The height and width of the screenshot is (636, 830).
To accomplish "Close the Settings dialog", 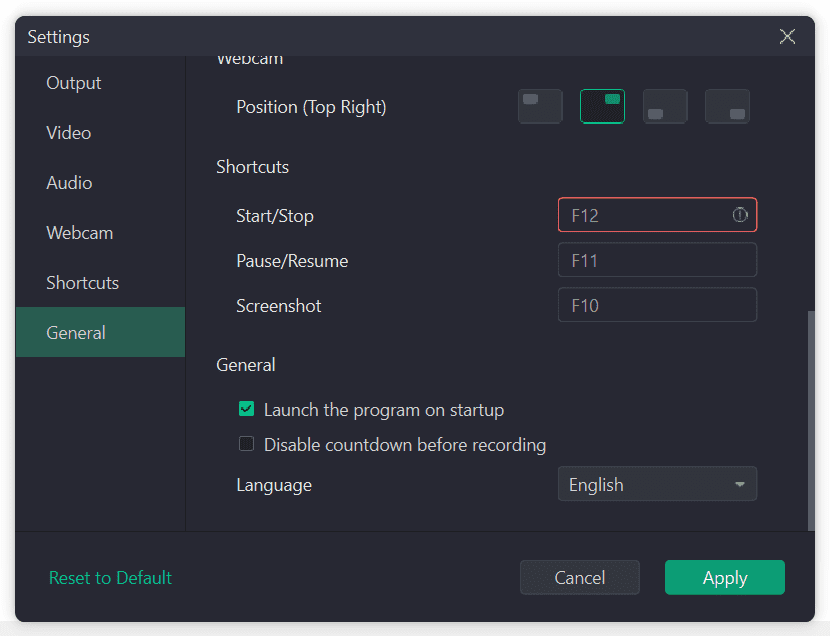I will [788, 37].
